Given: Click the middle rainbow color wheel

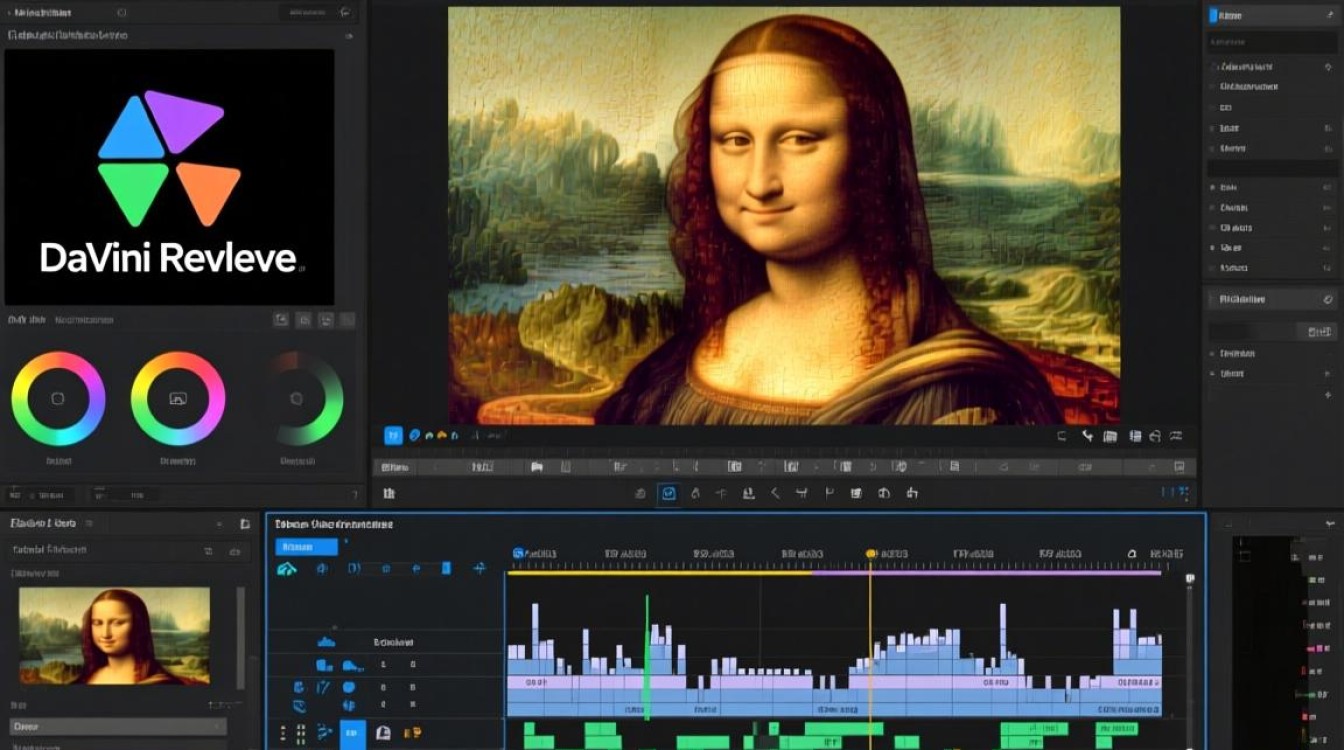Looking at the screenshot, I should (178, 398).
